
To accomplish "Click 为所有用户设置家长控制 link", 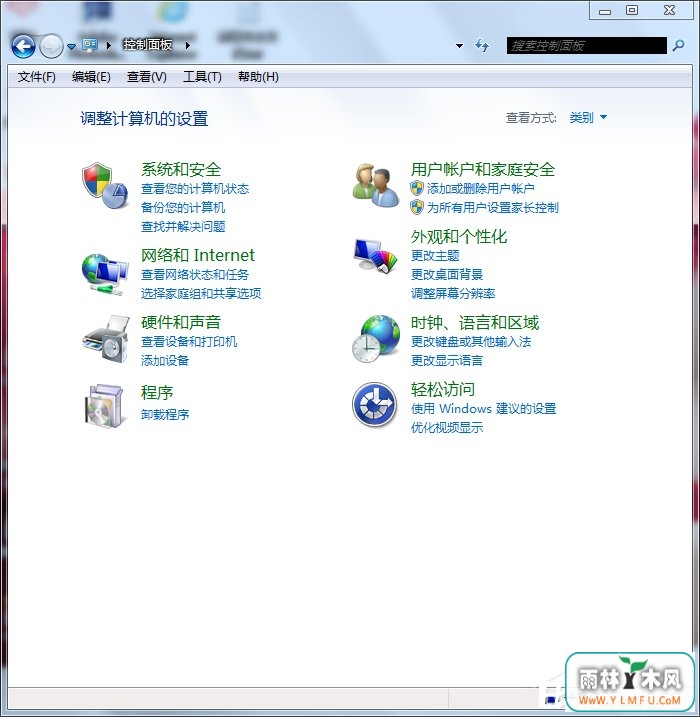I will click(x=492, y=208).
